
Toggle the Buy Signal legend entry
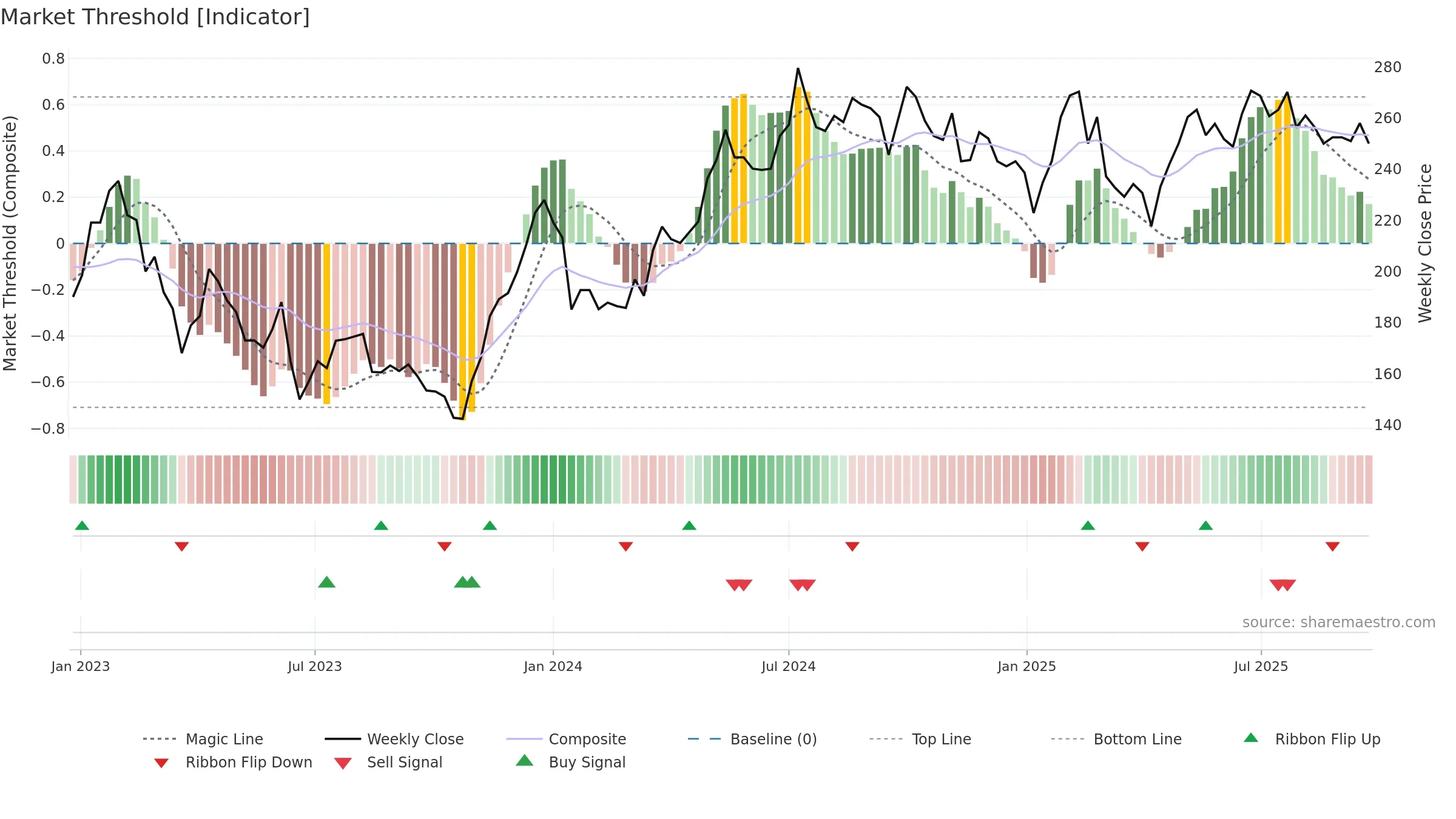[x=570, y=762]
